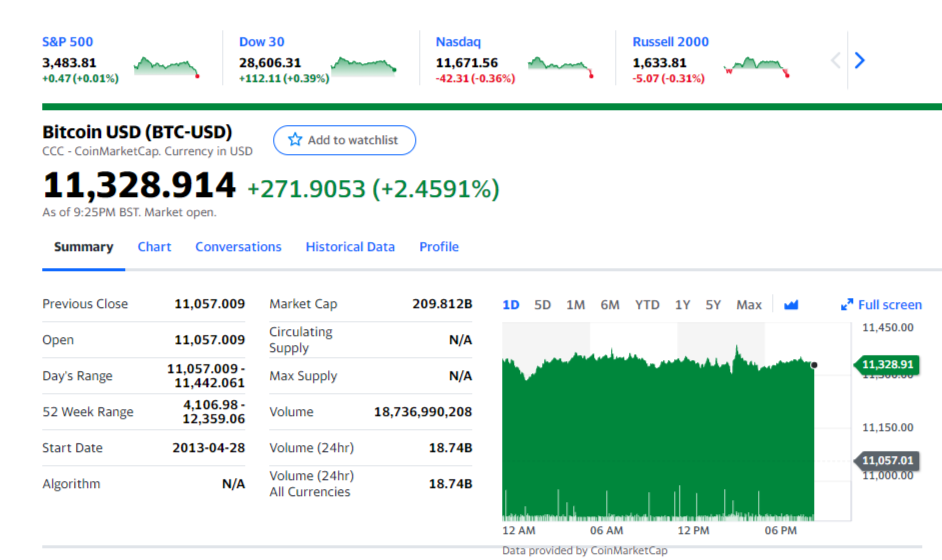This screenshot has width=942, height=560.
Task: Switch to the Chart tab
Action: pos(154,247)
